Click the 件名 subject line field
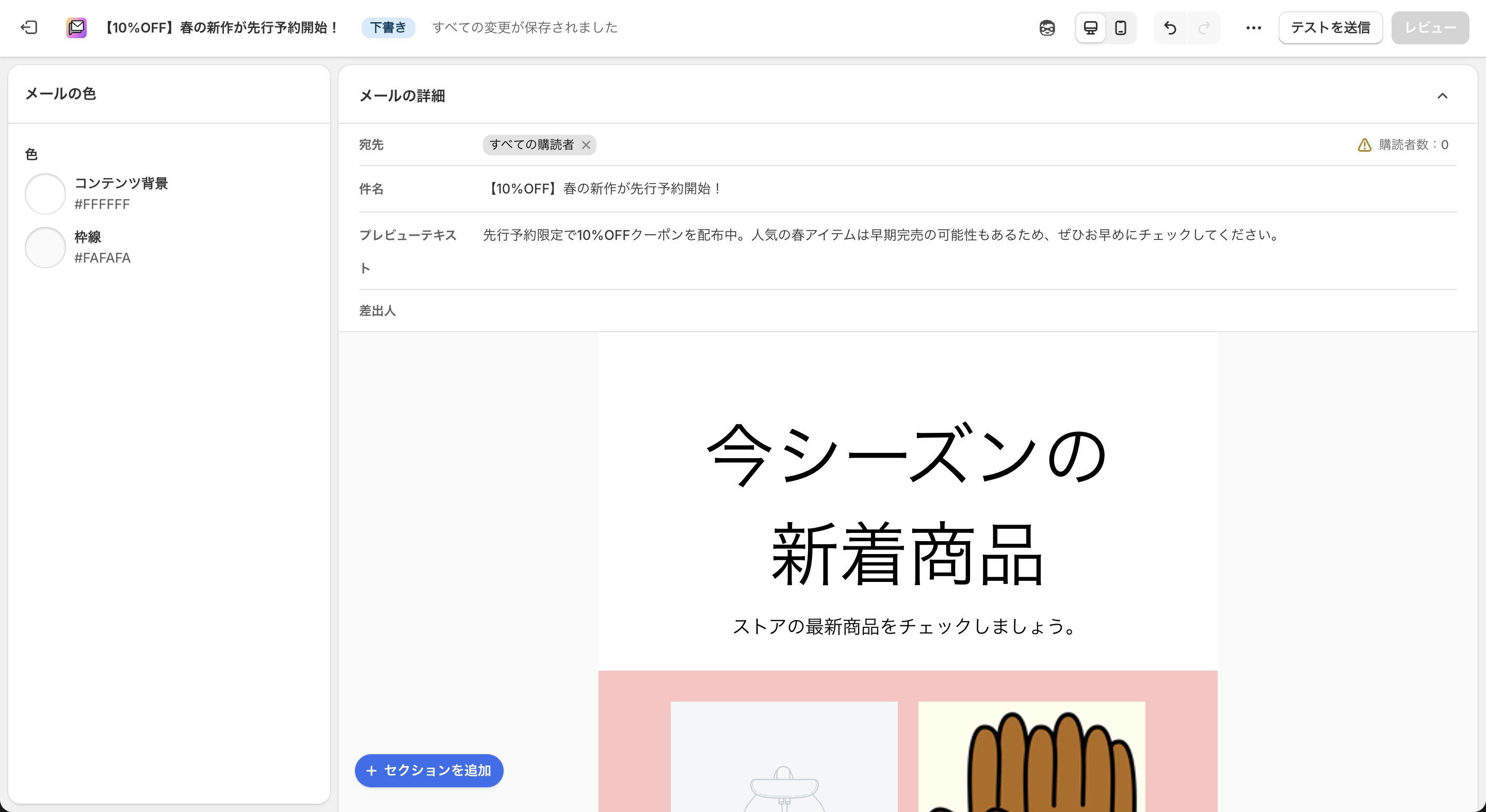This screenshot has width=1486, height=812. pos(604,189)
